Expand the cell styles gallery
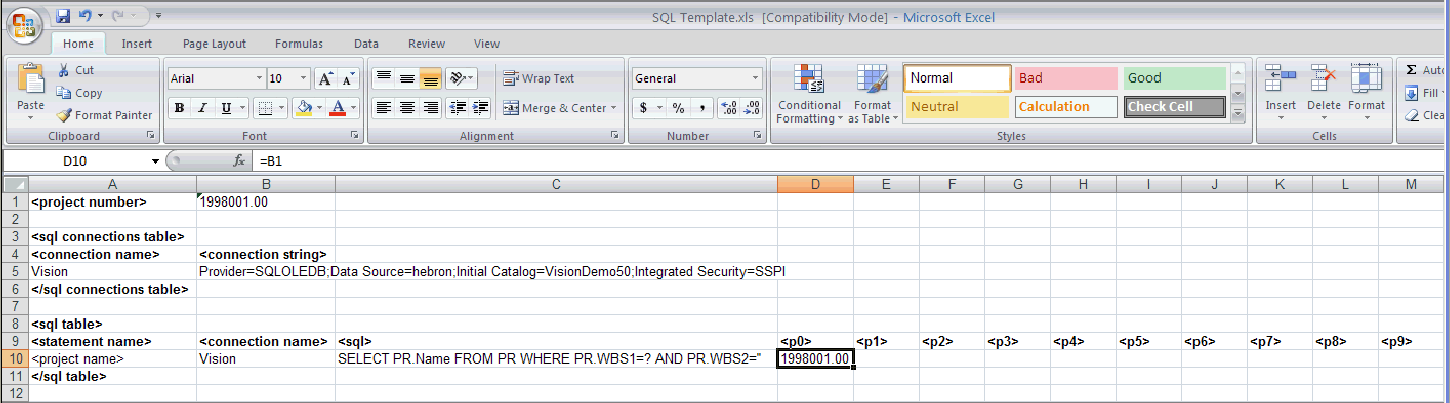1450x403 pixels. (1238, 114)
